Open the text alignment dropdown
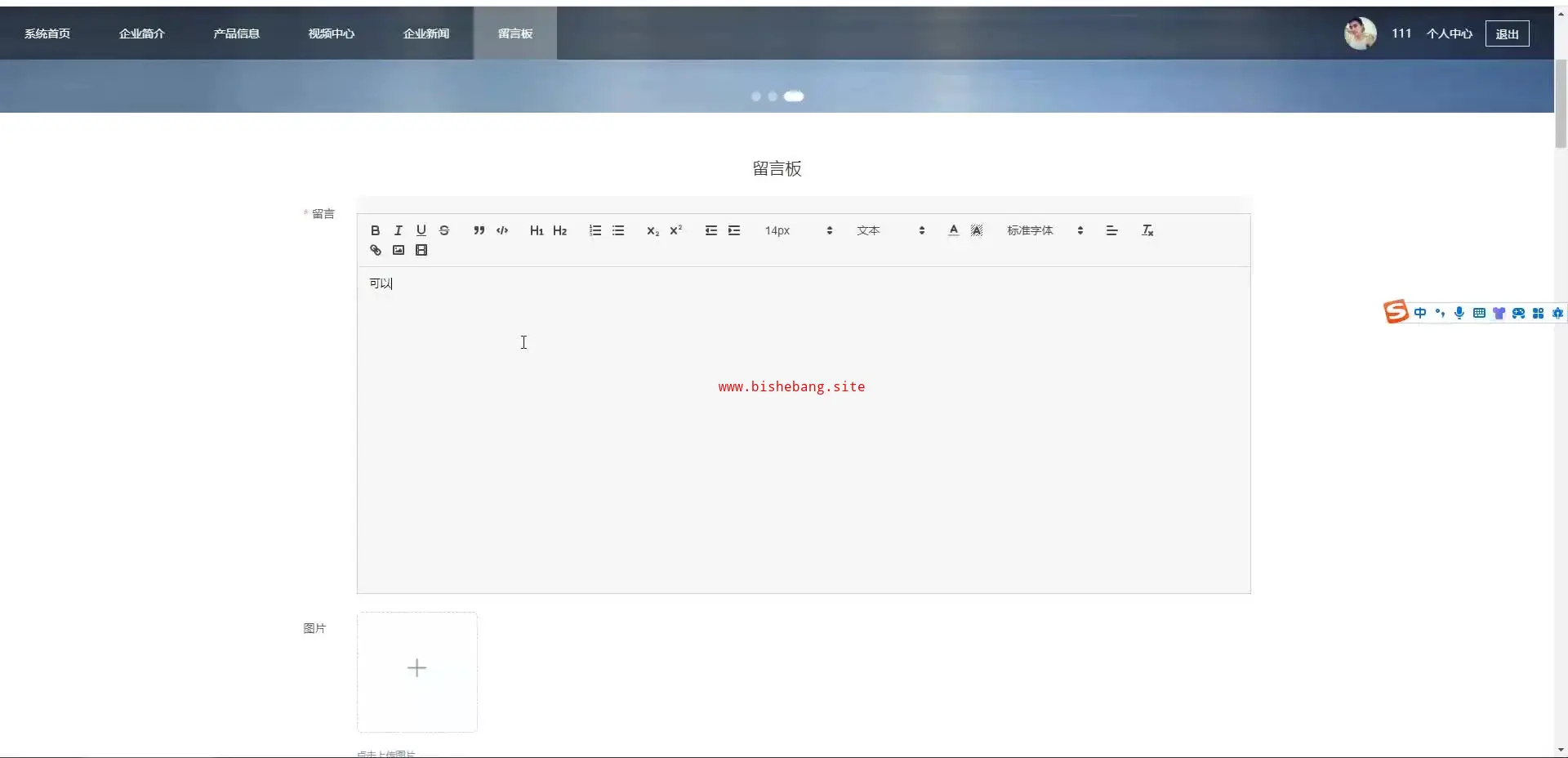1568x758 pixels. [x=1111, y=230]
